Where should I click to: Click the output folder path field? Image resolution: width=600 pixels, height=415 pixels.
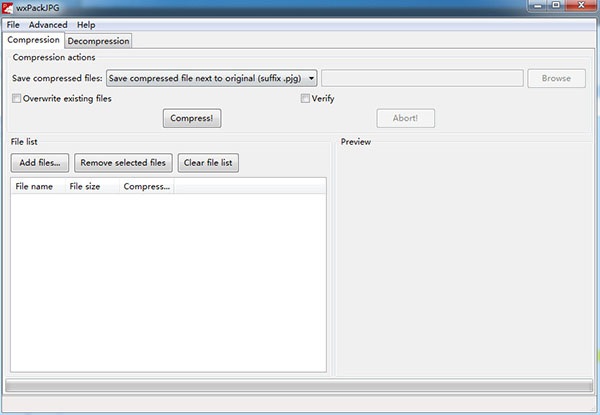(x=422, y=78)
